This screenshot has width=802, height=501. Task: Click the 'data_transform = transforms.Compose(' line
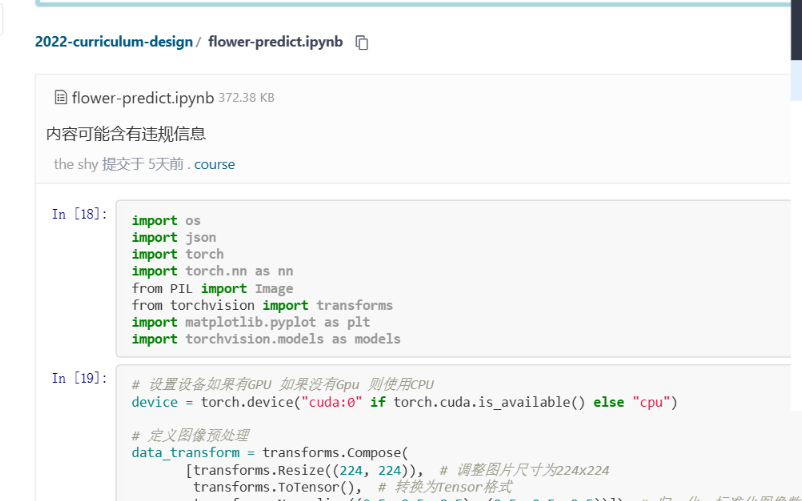[x=270, y=452]
